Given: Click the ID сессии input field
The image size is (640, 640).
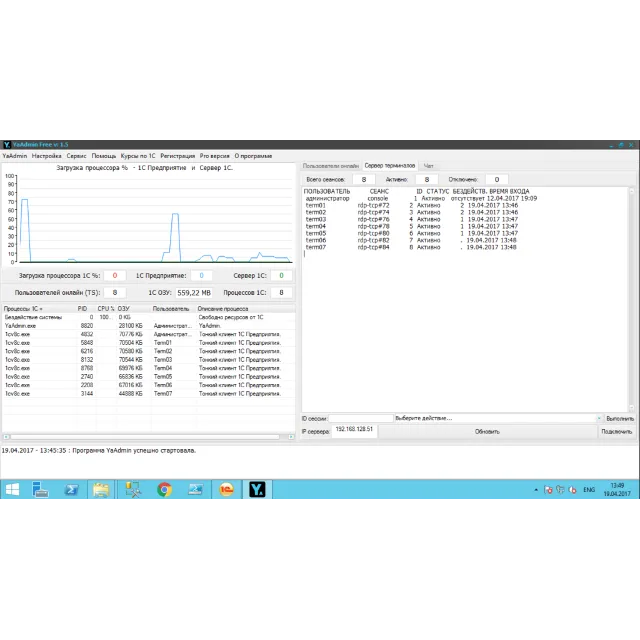Looking at the screenshot, I should pyautogui.click(x=361, y=418).
